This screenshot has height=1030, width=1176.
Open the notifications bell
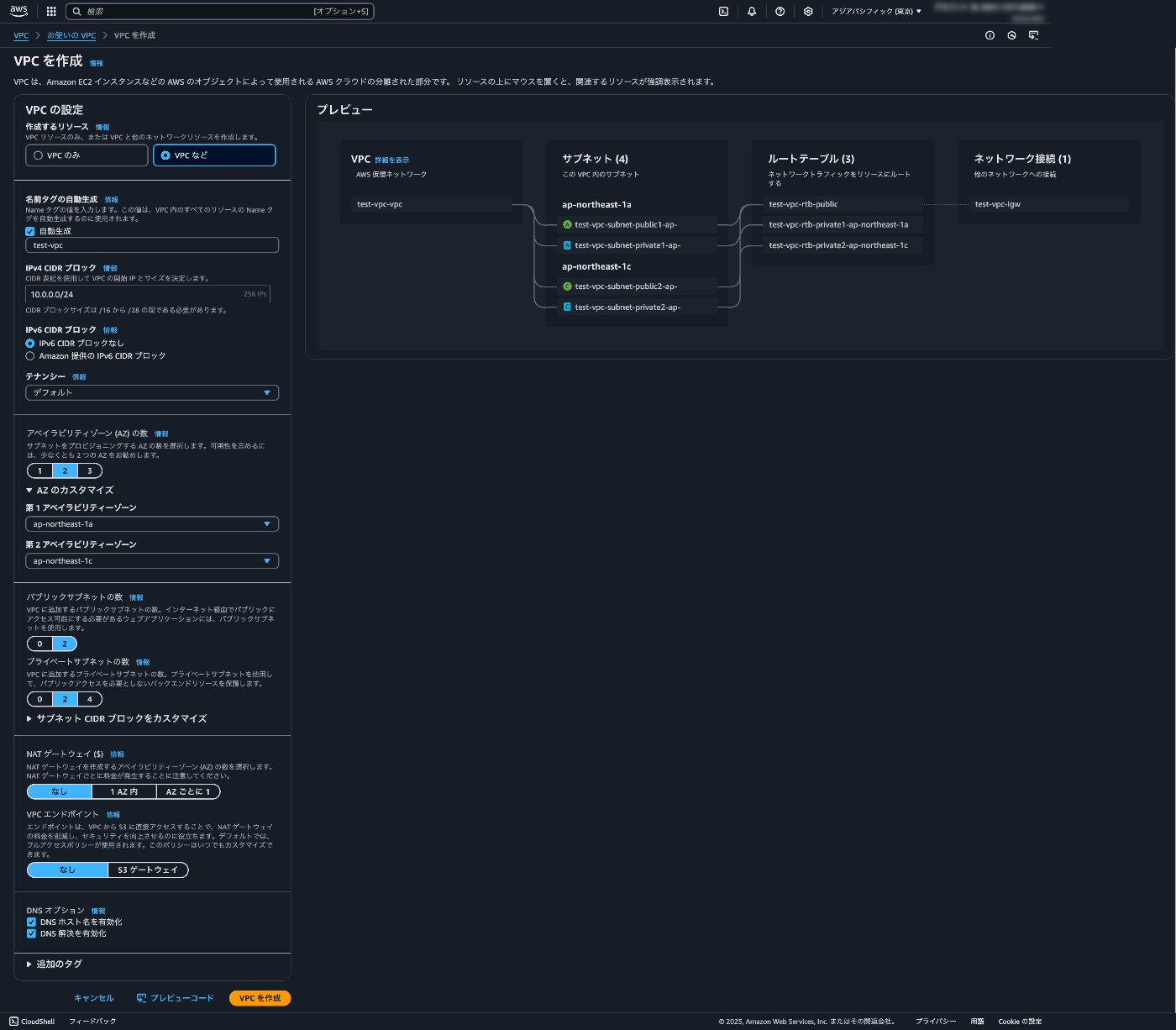[752, 11]
